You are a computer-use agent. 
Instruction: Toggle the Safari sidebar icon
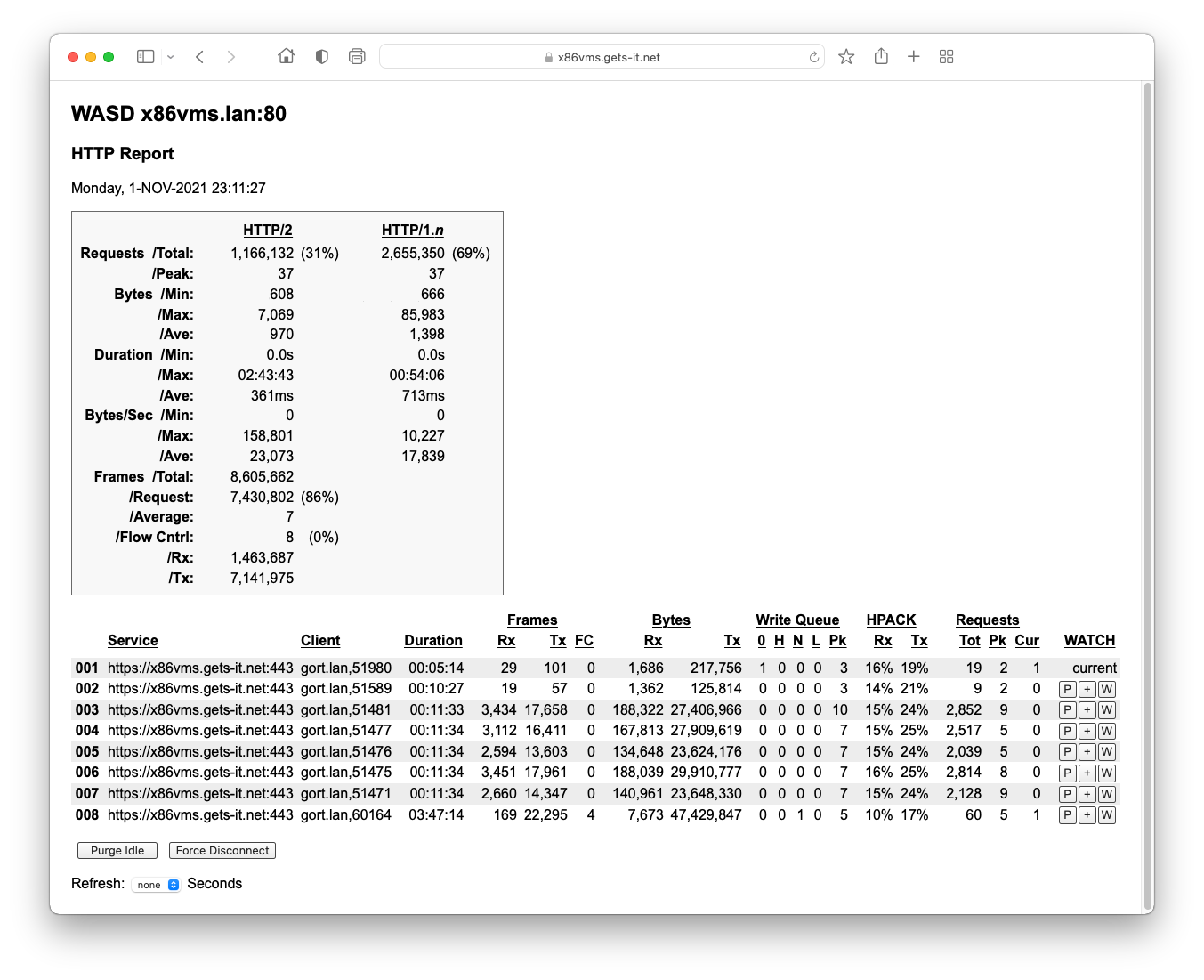(145, 57)
